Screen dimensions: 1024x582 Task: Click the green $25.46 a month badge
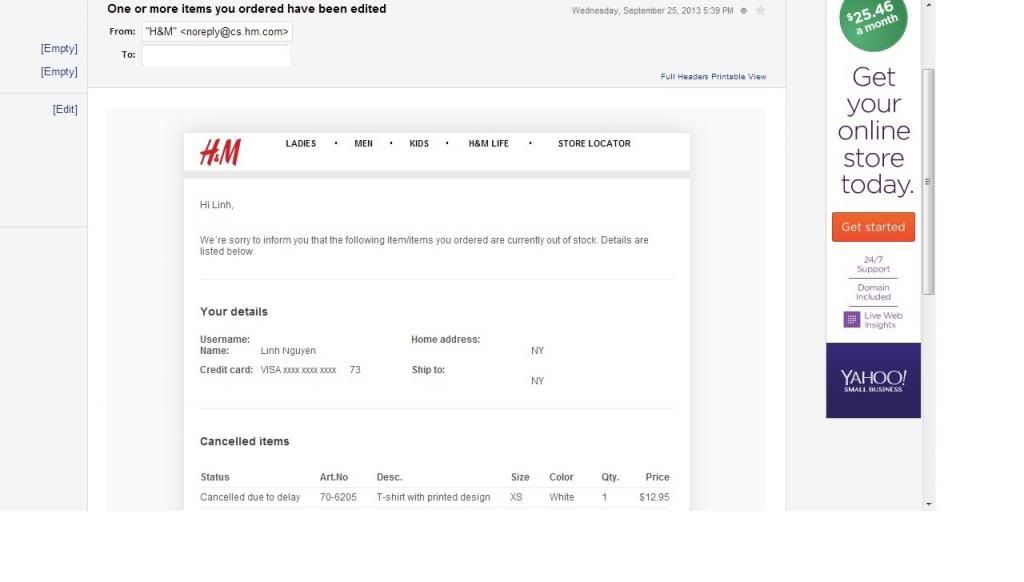872,22
